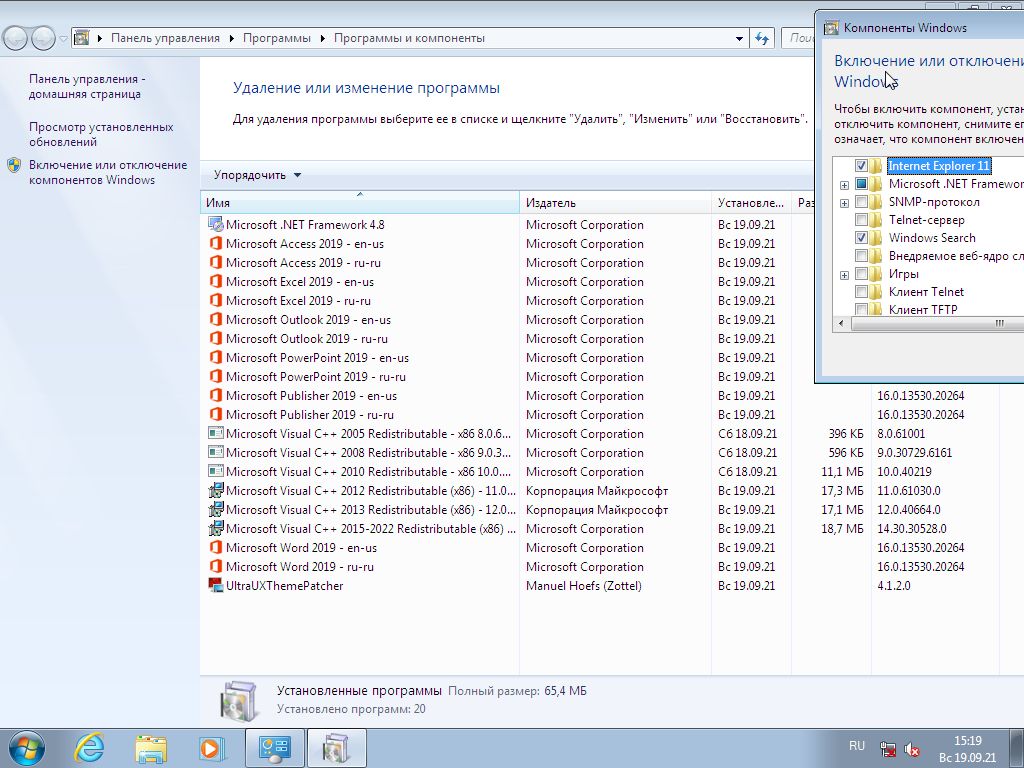
Task: Enable the Telnet-сервер component checkbox
Action: coord(861,220)
